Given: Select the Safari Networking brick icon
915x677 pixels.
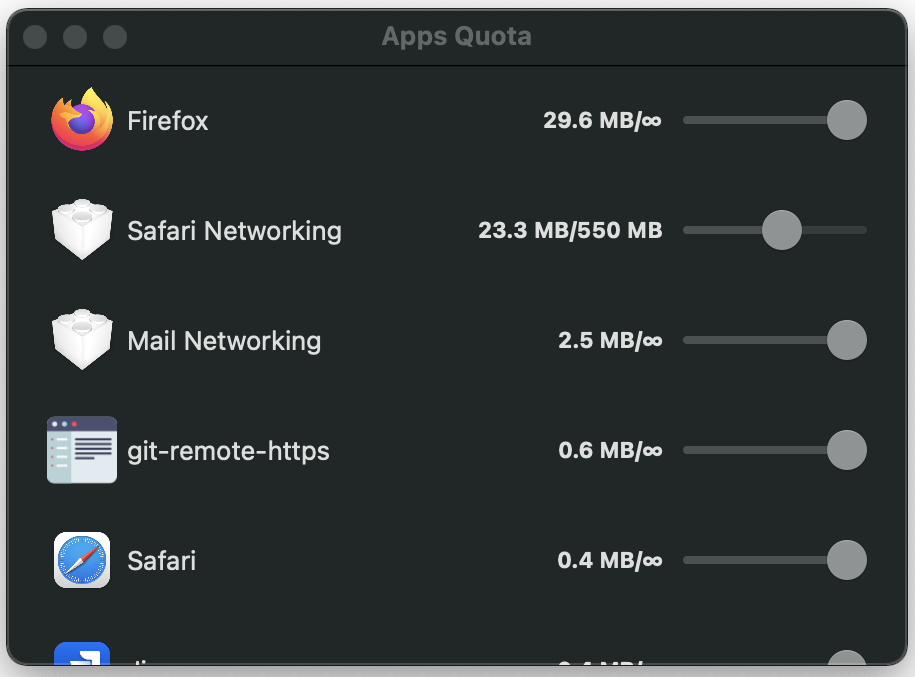Looking at the screenshot, I should pyautogui.click(x=82, y=229).
